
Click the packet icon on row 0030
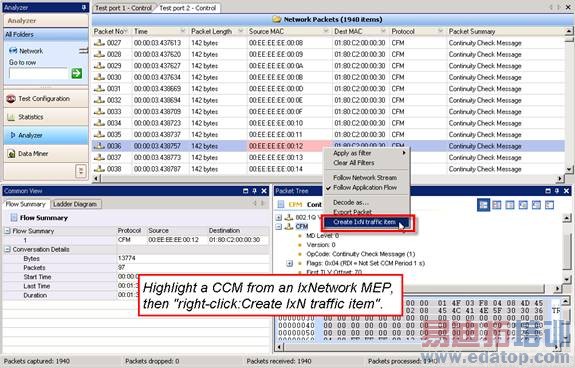[x=99, y=77]
